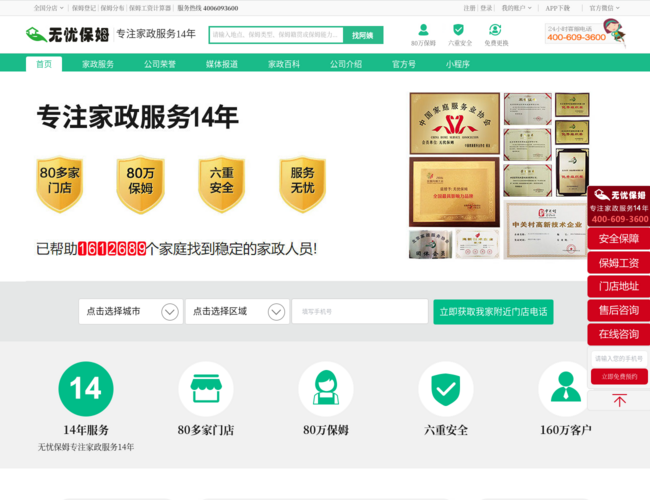Click the 找阿姨 search button

click(363, 35)
